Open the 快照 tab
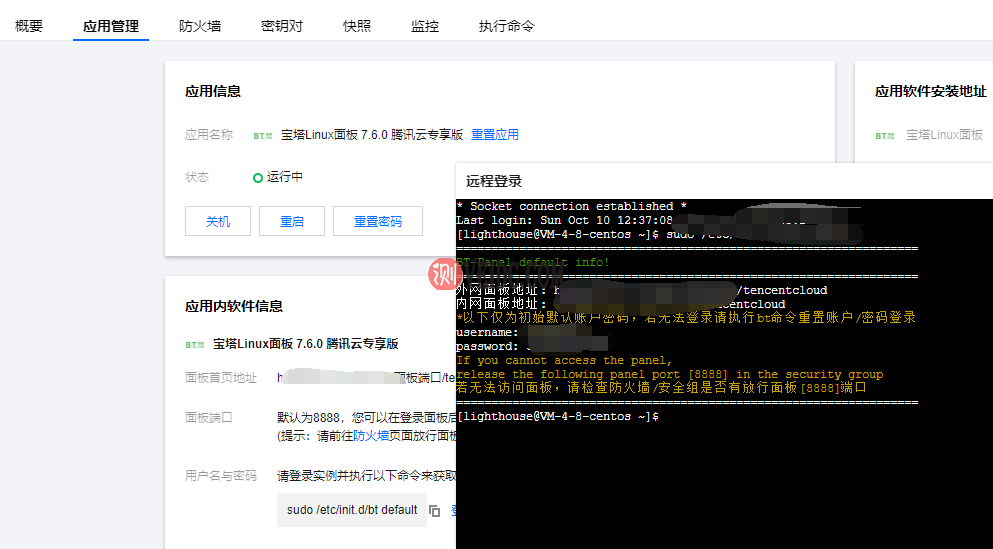This screenshot has height=549, width=993. [357, 26]
